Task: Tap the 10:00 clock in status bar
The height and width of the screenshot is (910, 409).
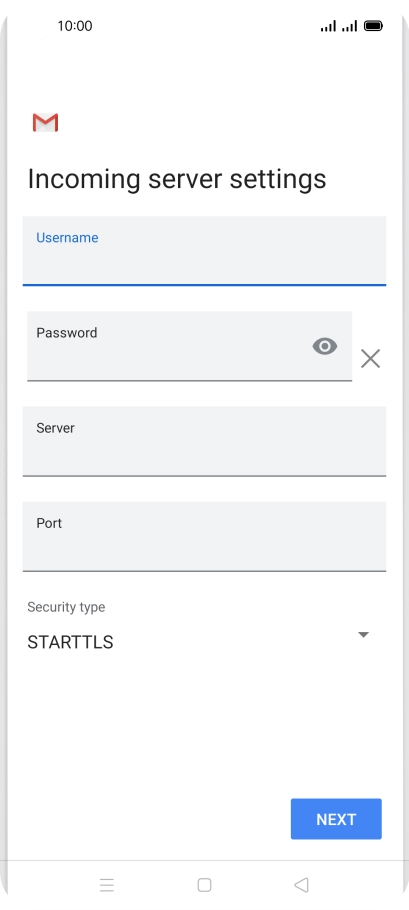Action: tap(75, 26)
